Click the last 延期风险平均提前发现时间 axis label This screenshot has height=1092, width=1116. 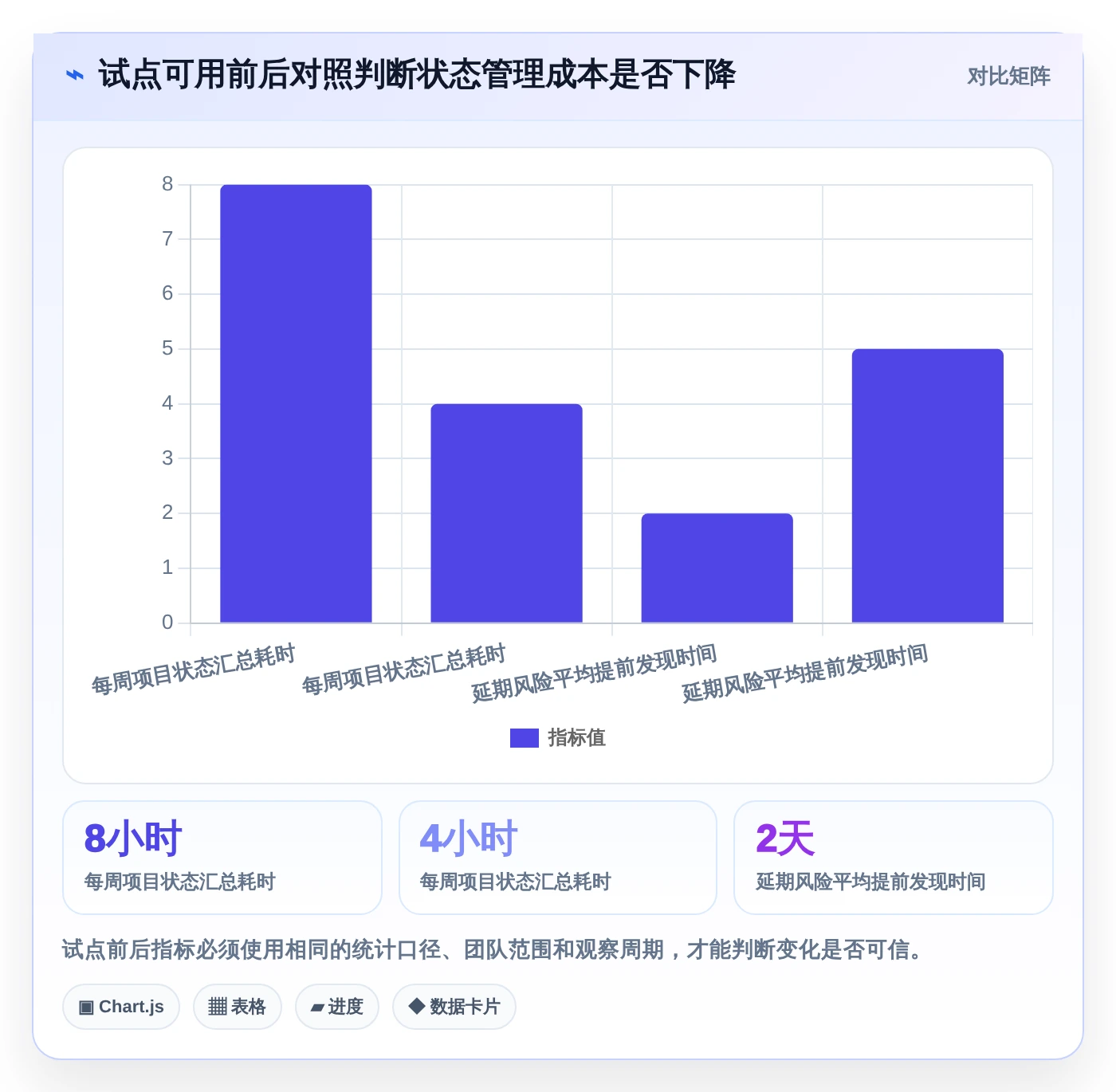tap(805, 674)
